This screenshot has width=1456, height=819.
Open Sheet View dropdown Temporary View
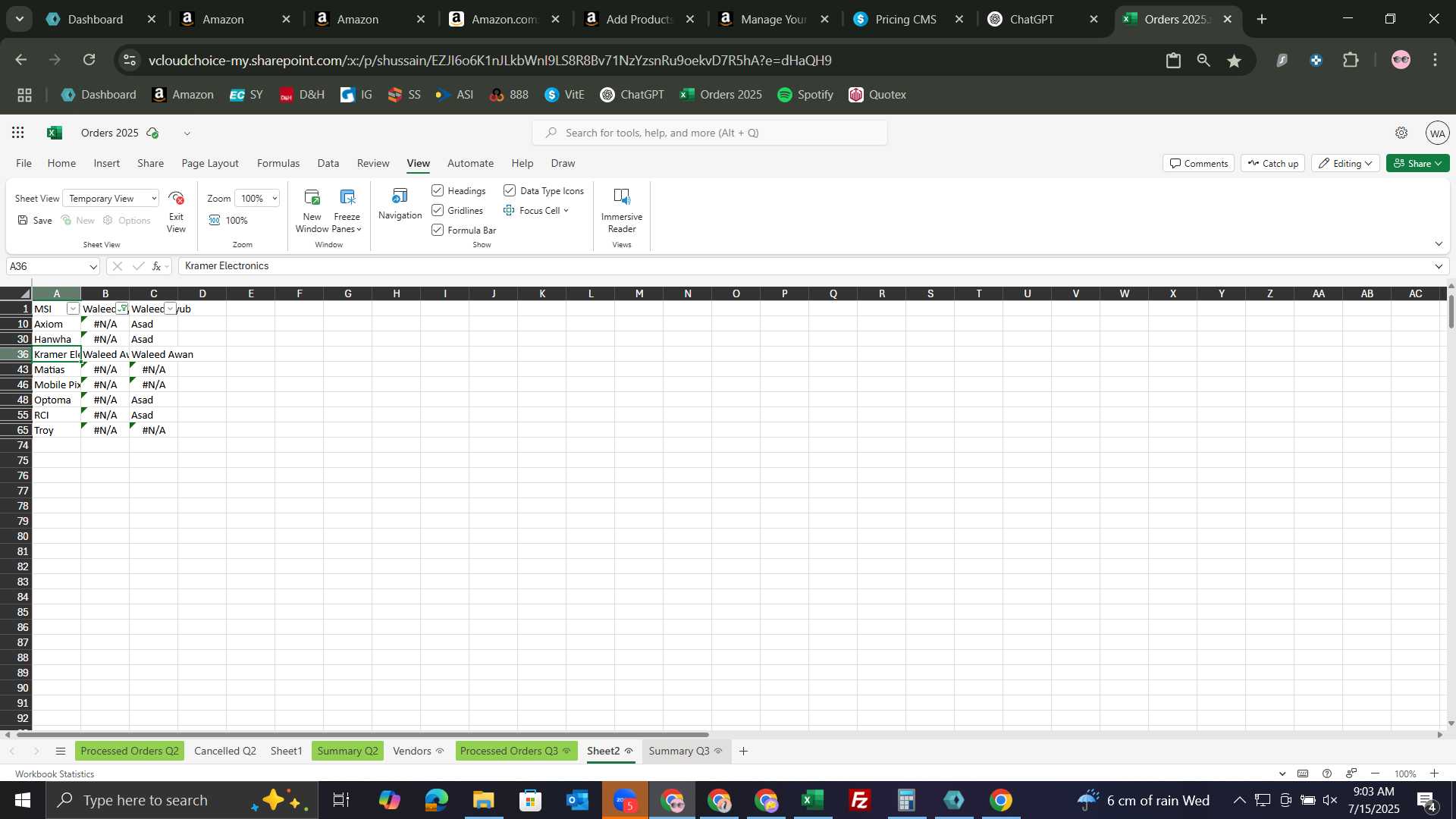pyautogui.click(x=111, y=199)
